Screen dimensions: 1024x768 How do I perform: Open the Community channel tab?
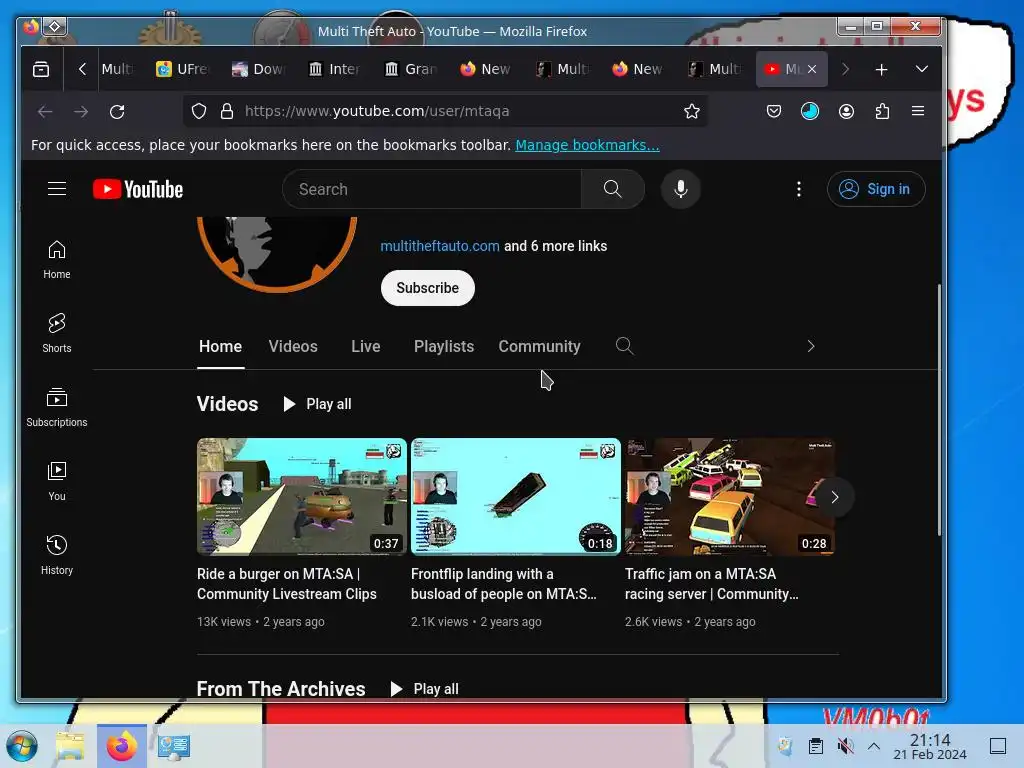[539, 346]
